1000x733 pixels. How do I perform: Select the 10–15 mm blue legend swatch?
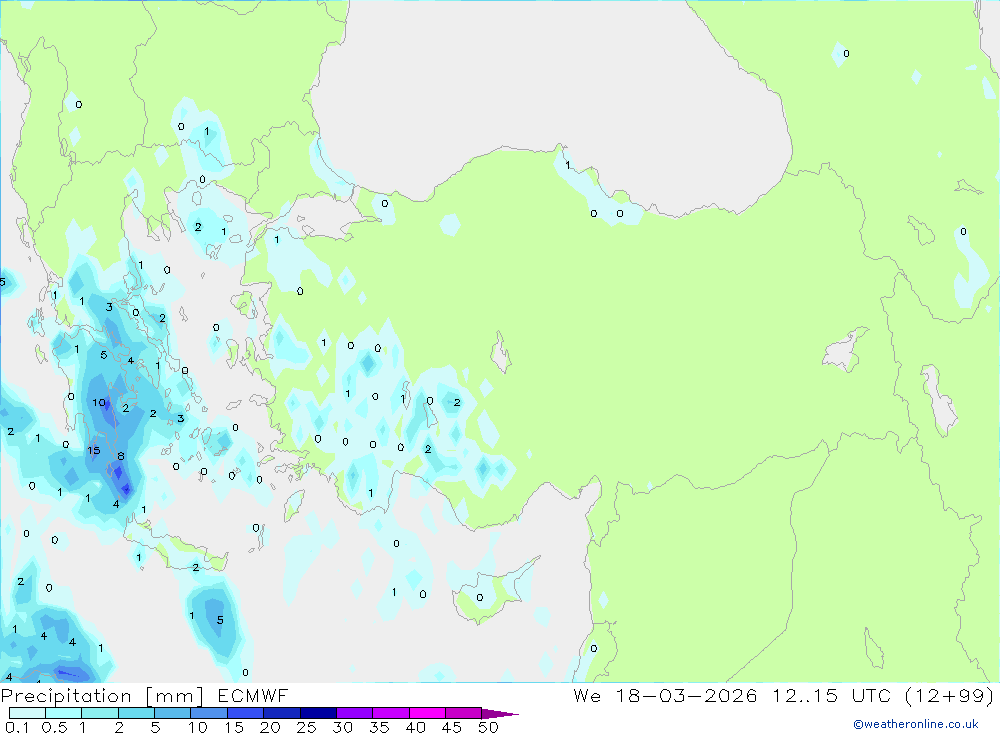pyautogui.click(x=209, y=713)
